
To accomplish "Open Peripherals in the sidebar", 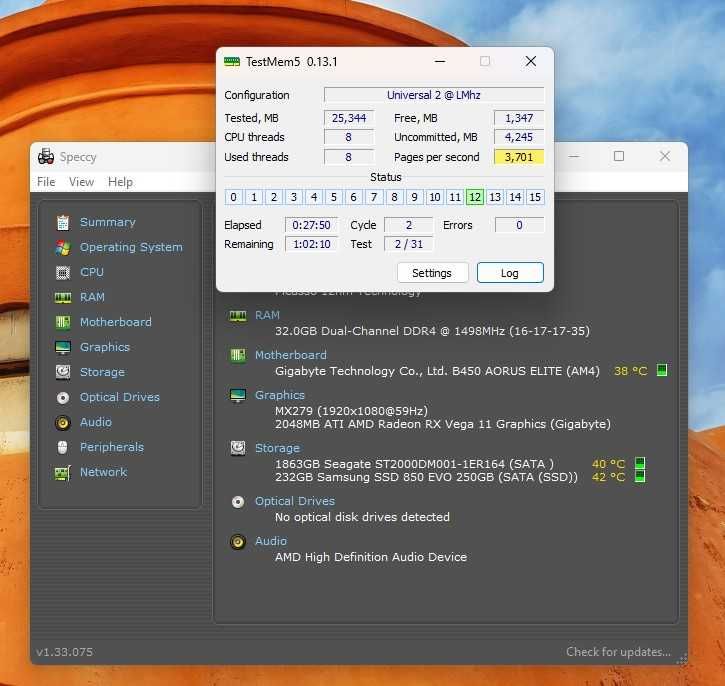I will pyautogui.click(x=112, y=447).
